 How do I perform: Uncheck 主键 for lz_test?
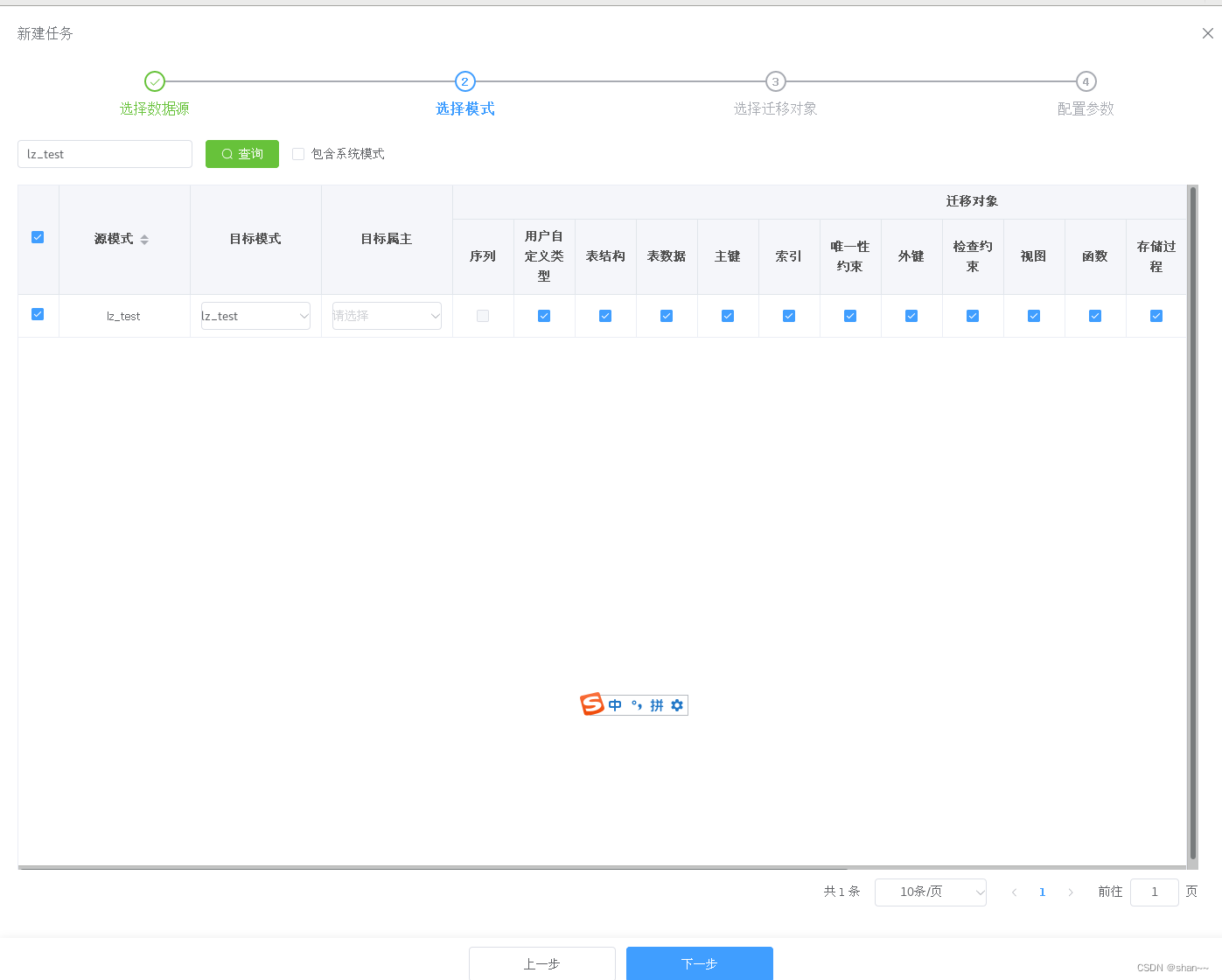point(728,316)
